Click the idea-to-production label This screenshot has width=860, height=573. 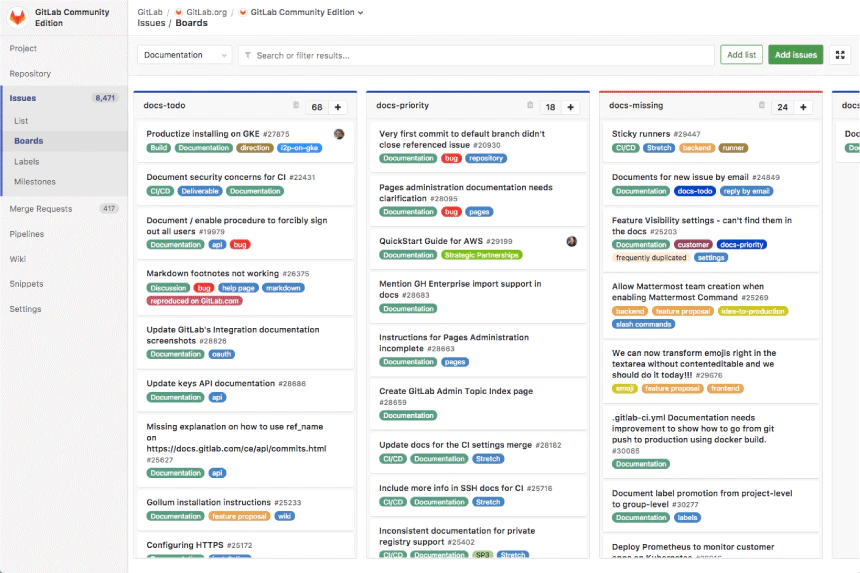coord(752,311)
